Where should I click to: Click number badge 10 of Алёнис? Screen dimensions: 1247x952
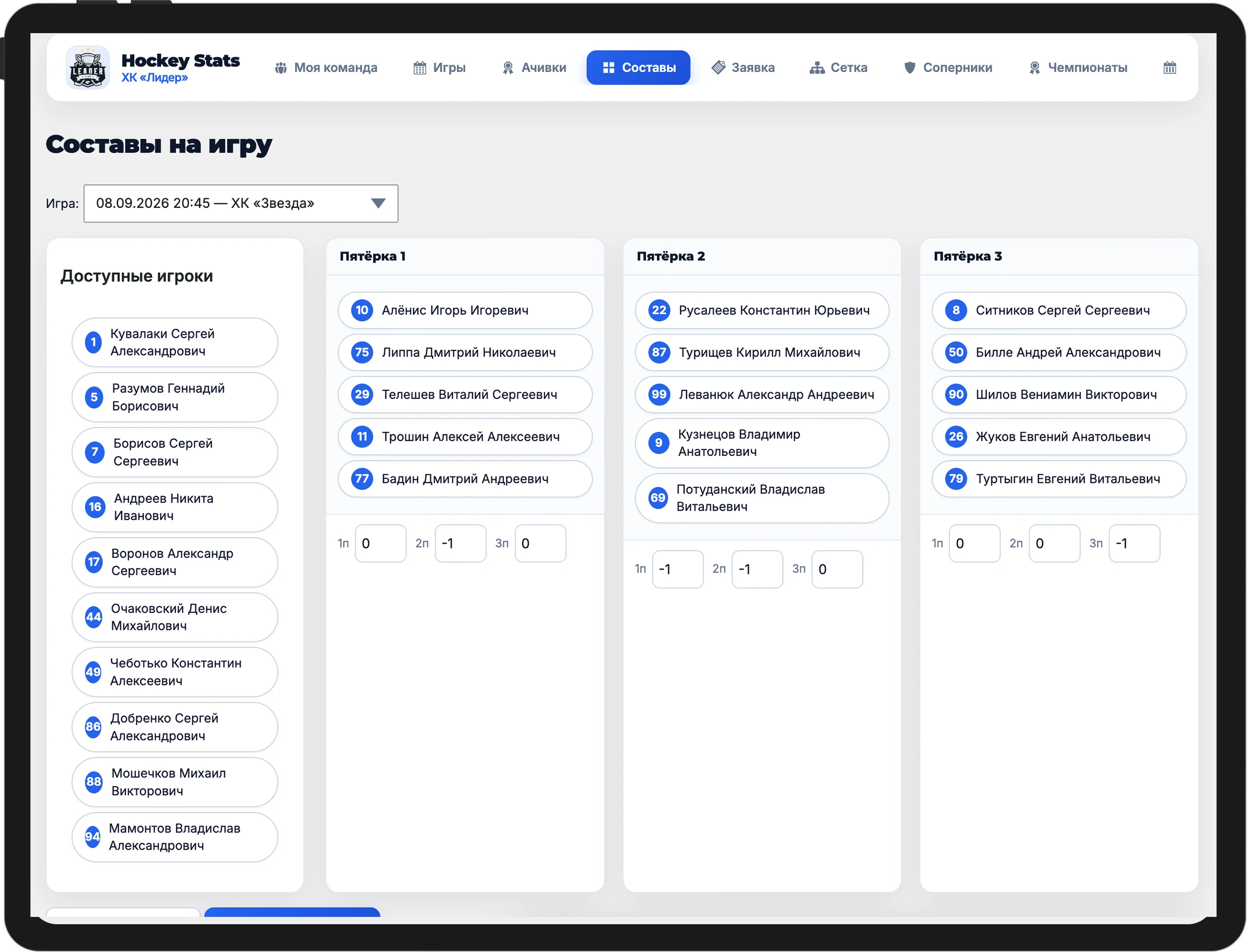[362, 310]
